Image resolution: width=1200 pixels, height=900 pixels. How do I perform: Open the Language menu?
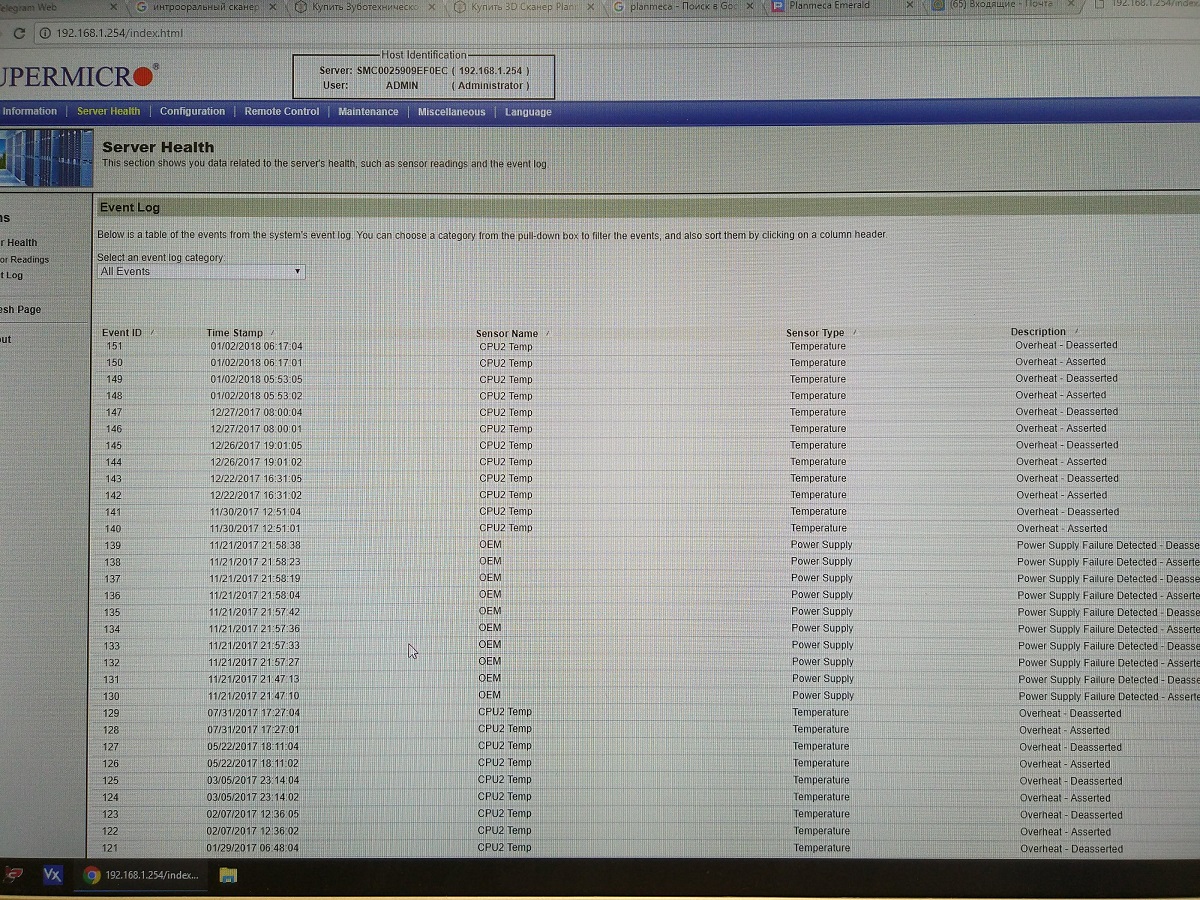[x=528, y=112]
